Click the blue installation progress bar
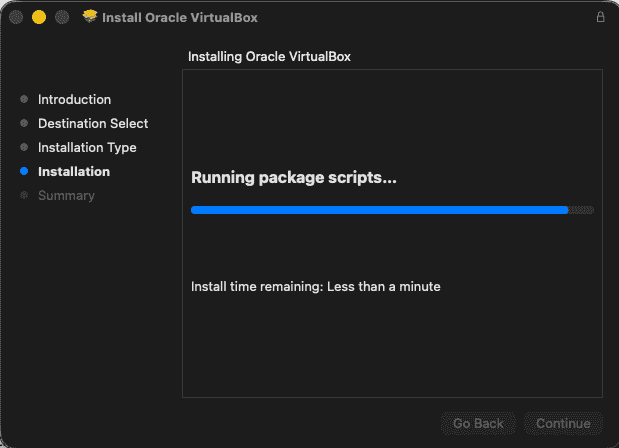The width and height of the screenshot is (619, 448). (x=380, y=210)
